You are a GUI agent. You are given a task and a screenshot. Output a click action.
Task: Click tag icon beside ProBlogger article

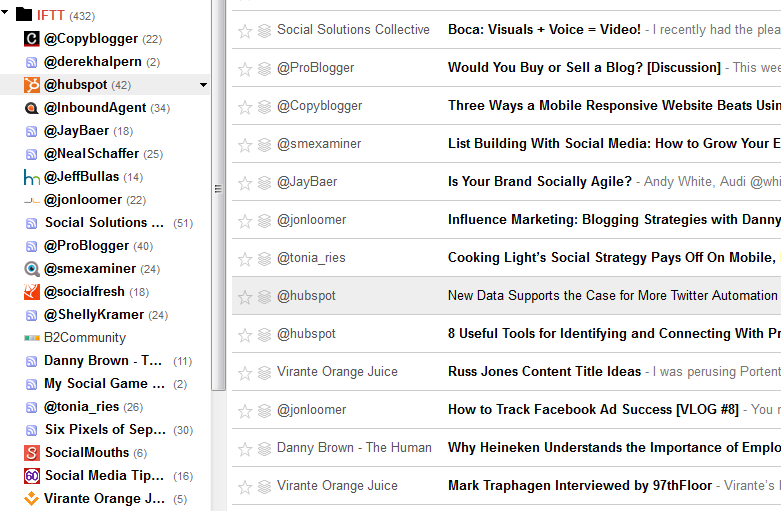(264, 69)
